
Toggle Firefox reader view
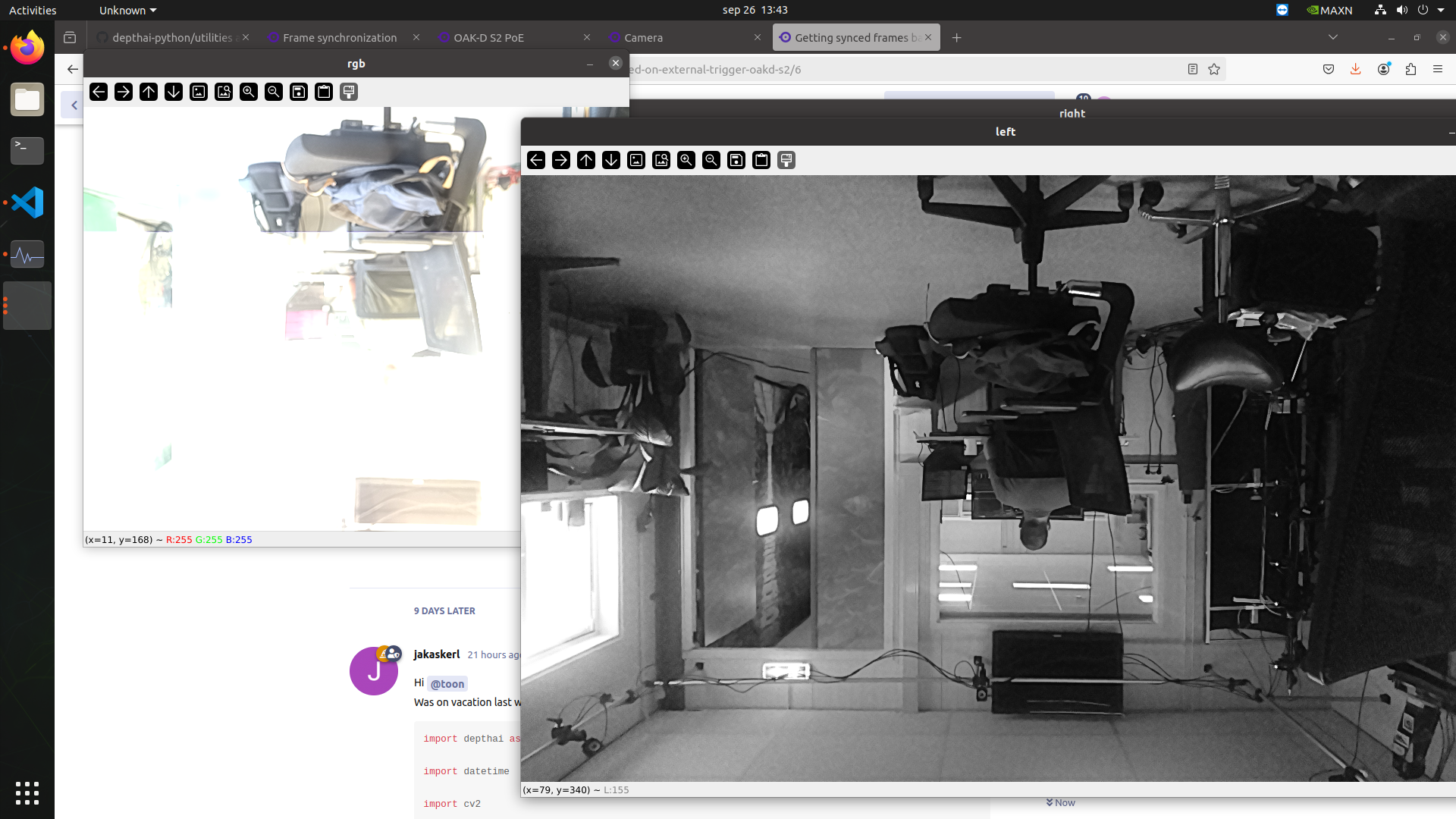click(1192, 69)
